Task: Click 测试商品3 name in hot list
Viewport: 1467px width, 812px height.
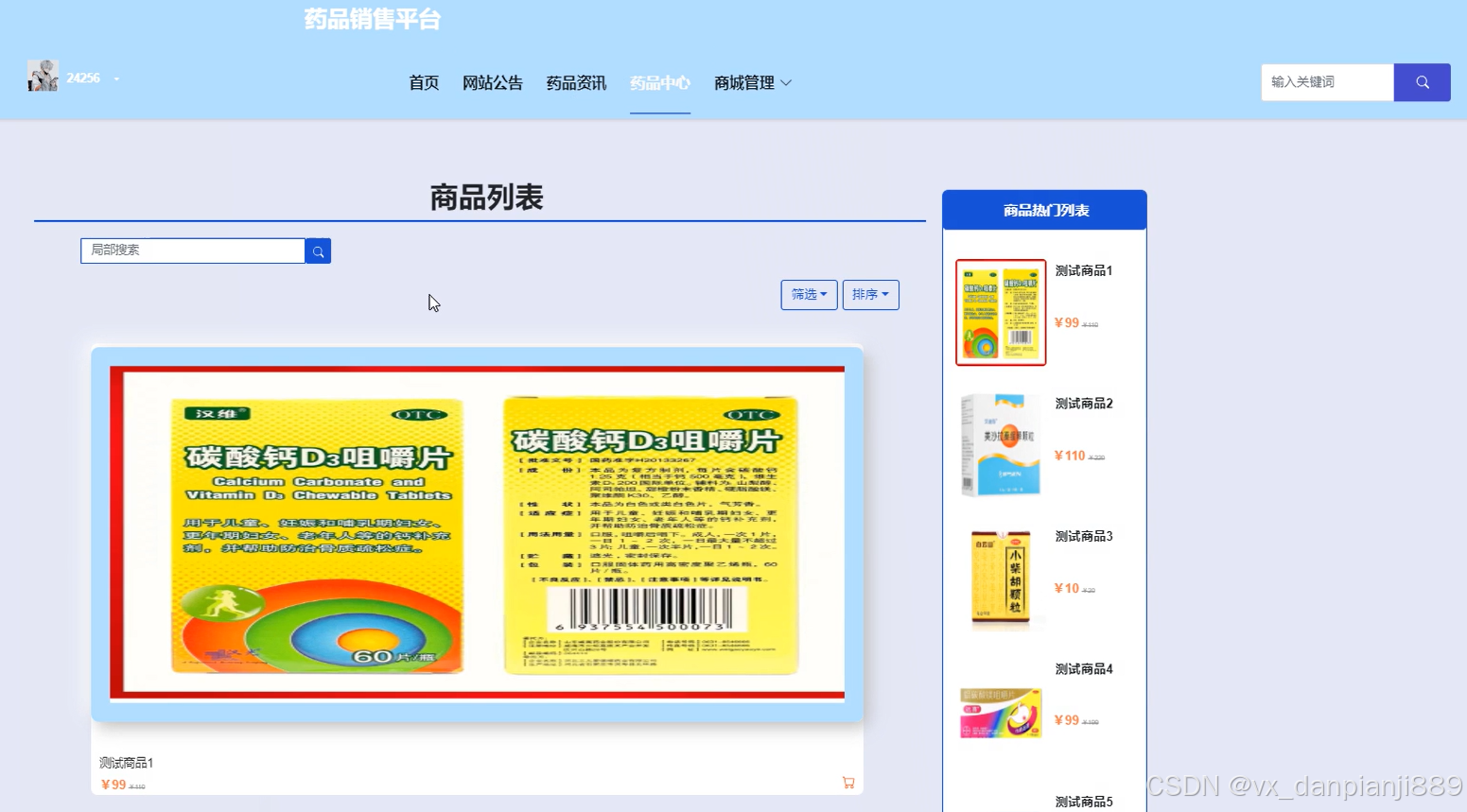Action: click(x=1084, y=536)
